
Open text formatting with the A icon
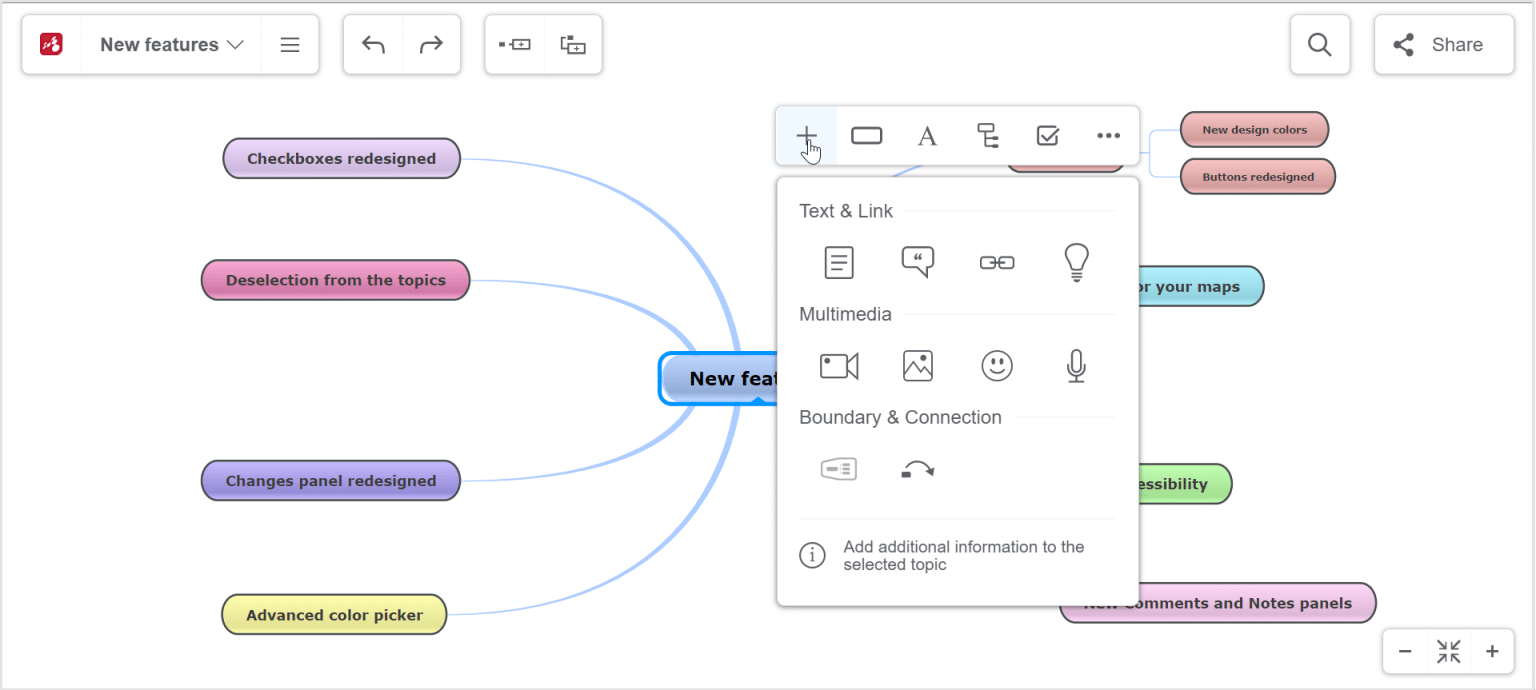tap(926, 135)
